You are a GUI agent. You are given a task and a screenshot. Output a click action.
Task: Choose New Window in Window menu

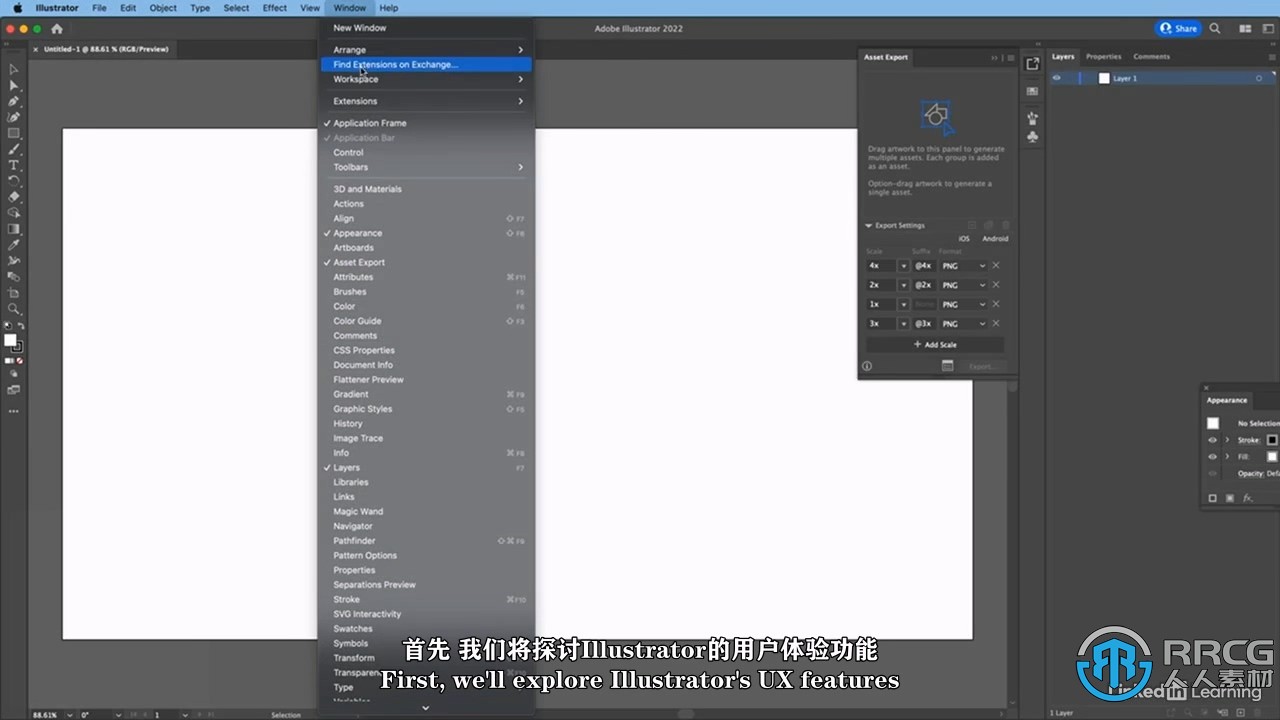426,28
